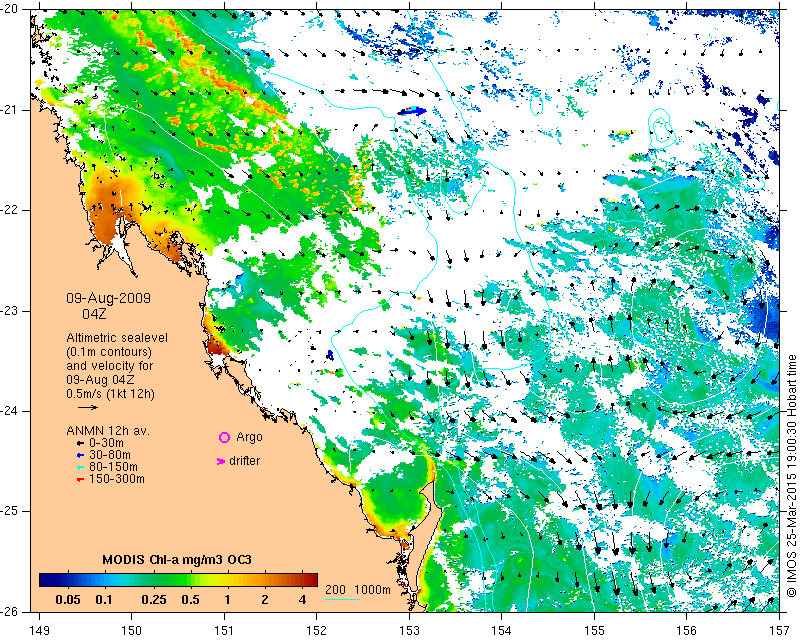Click the -23 latitude axis label
Viewport: 800px width, 640px height.
tap(10, 311)
